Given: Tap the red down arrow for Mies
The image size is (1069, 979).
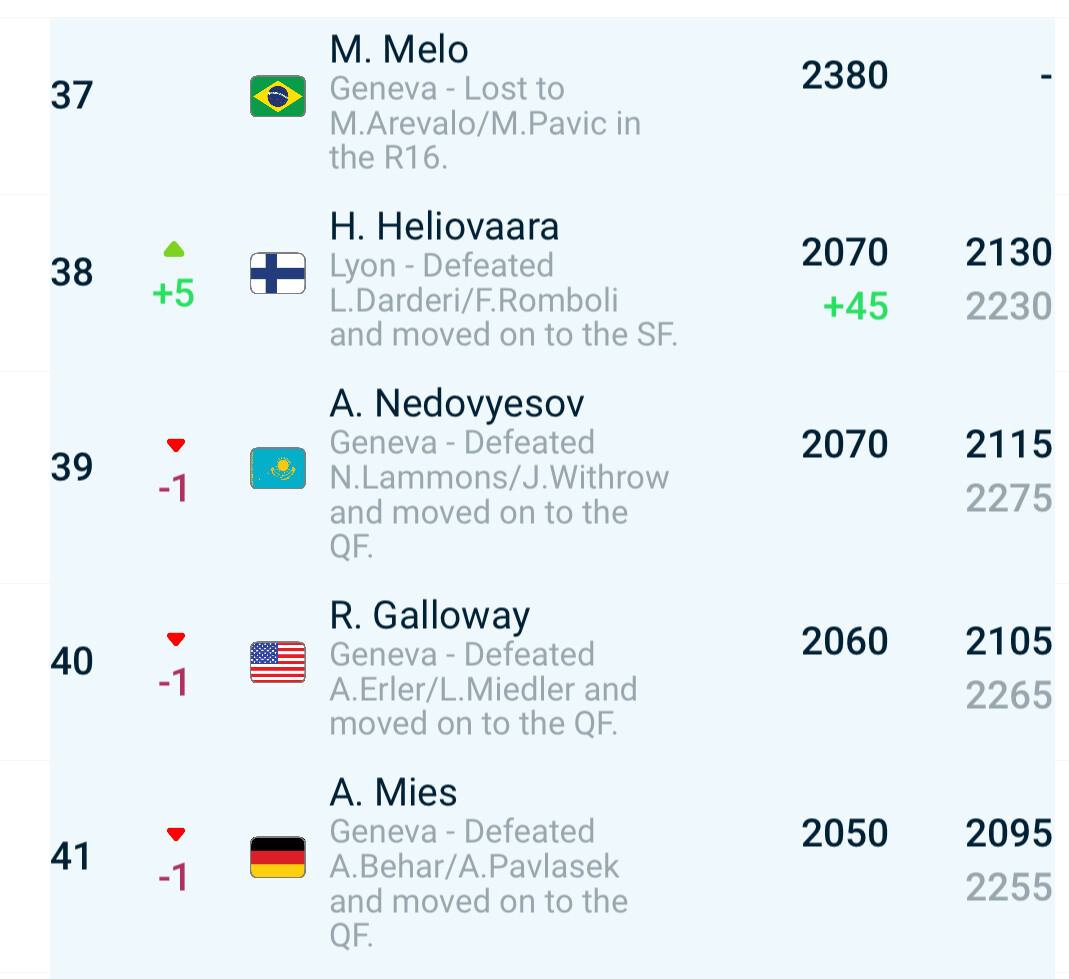Looking at the screenshot, I should pos(176,834).
